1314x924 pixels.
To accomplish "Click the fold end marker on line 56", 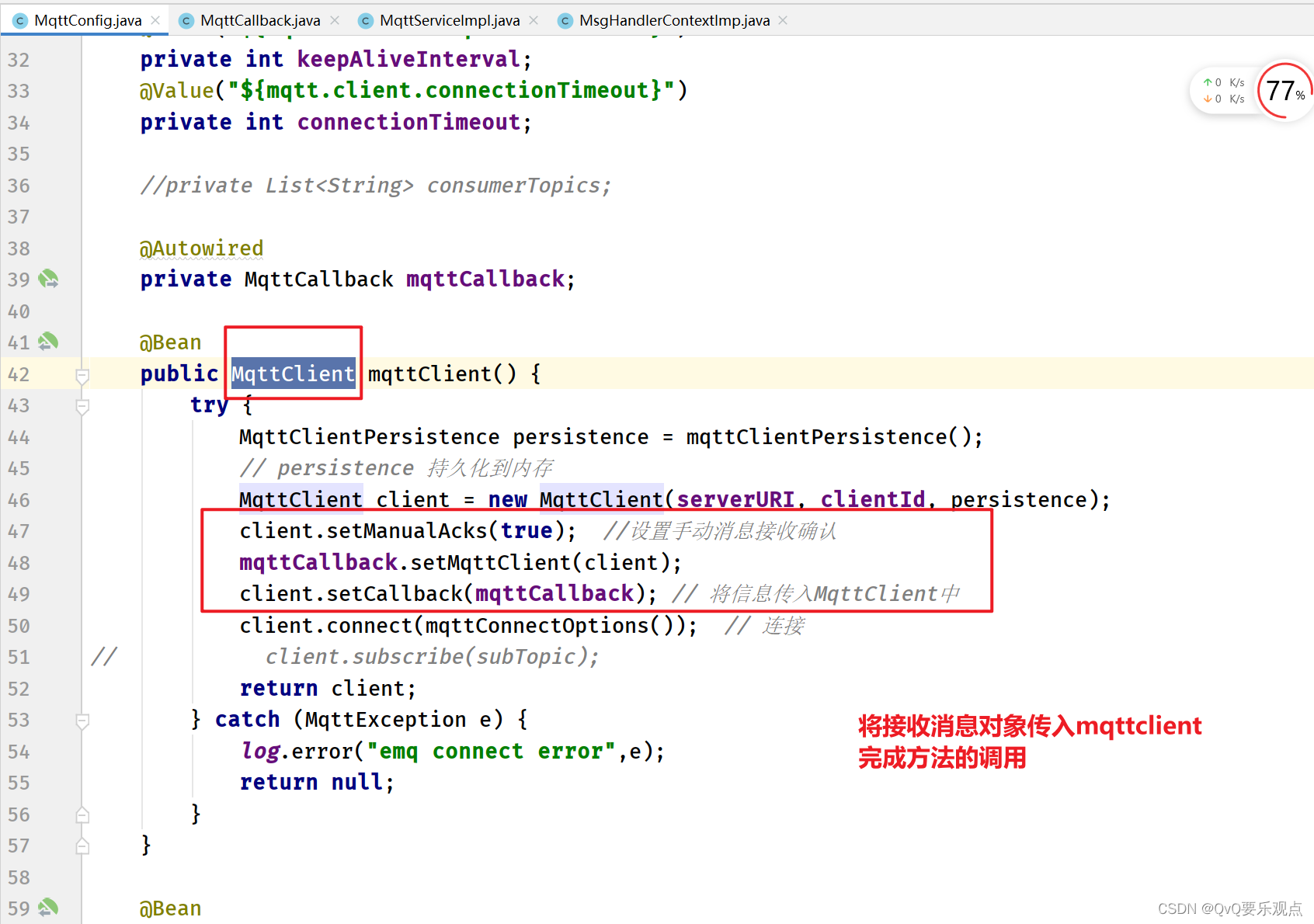I will pos(82,815).
